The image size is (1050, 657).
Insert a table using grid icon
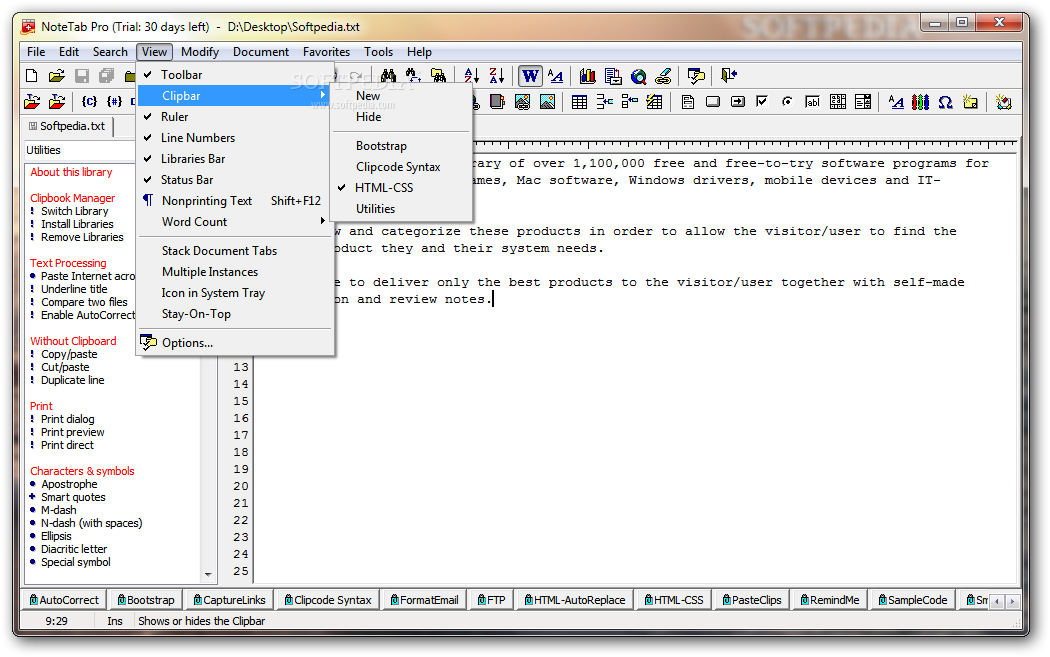point(579,102)
